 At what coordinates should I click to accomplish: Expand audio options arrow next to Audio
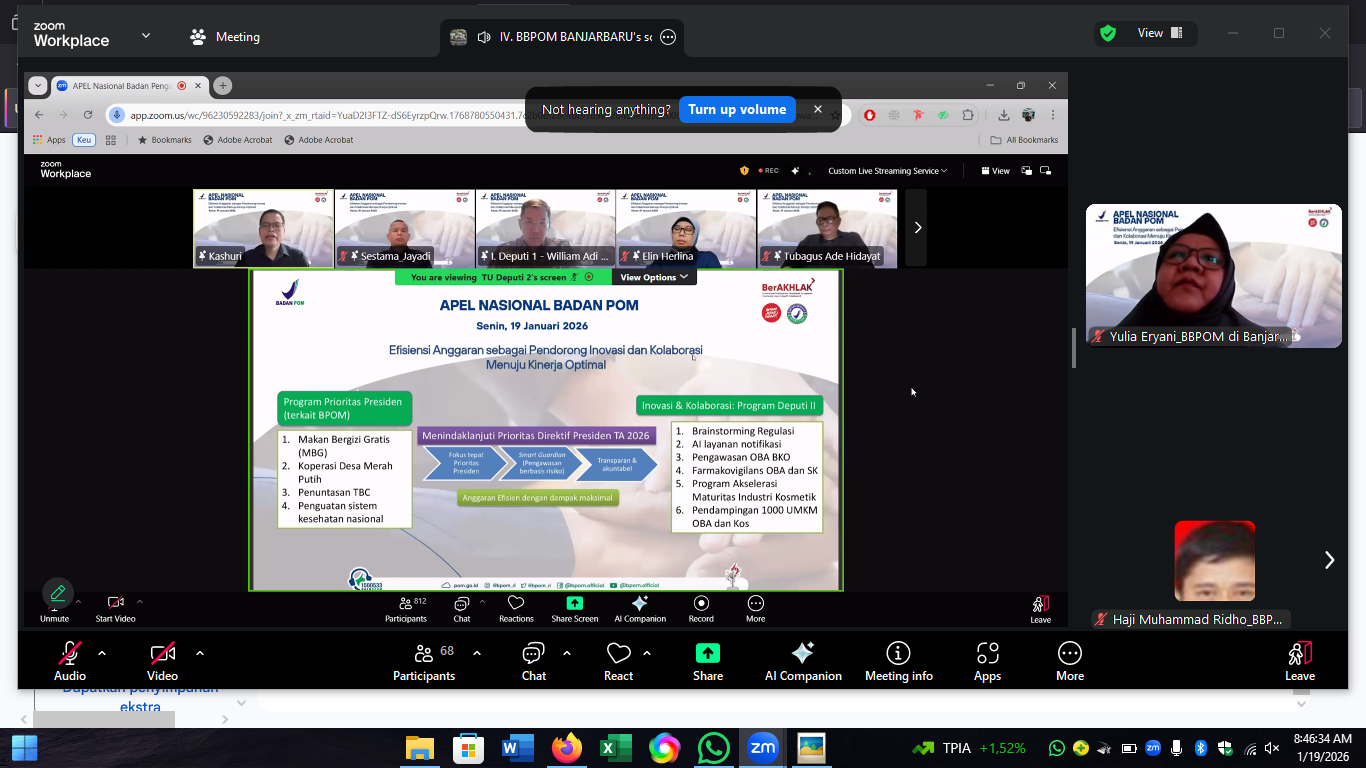pos(102,653)
